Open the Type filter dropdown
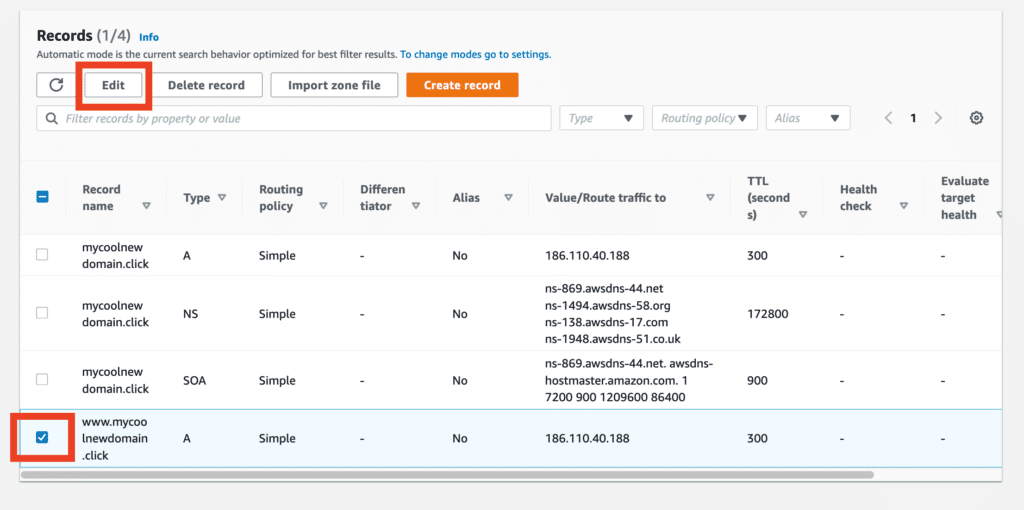The height and width of the screenshot is (510, 1024). 601,118
